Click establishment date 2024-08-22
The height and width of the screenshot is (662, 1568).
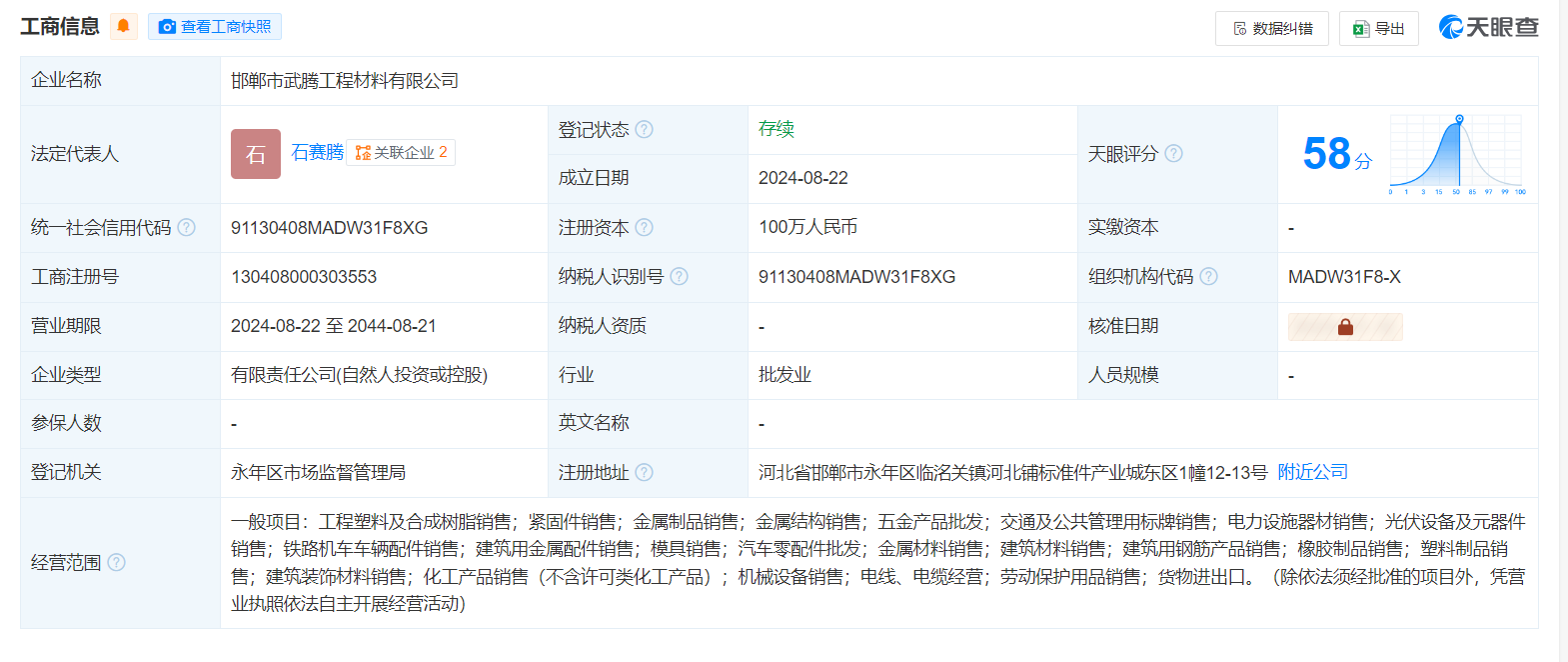[x=803, y=178]
